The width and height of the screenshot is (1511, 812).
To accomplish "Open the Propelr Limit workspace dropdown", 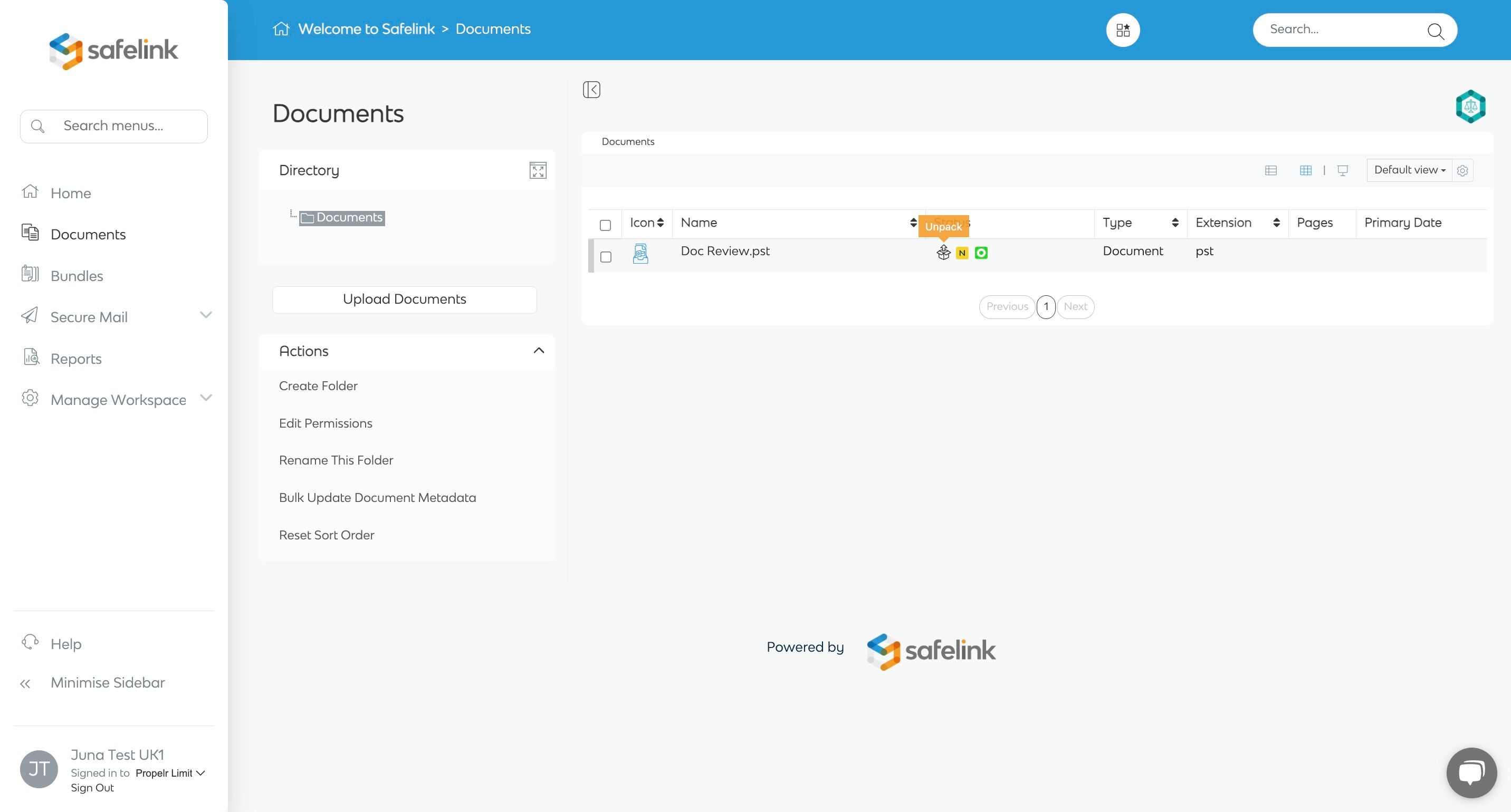I will pyautogui.click(x=170, y=774).
